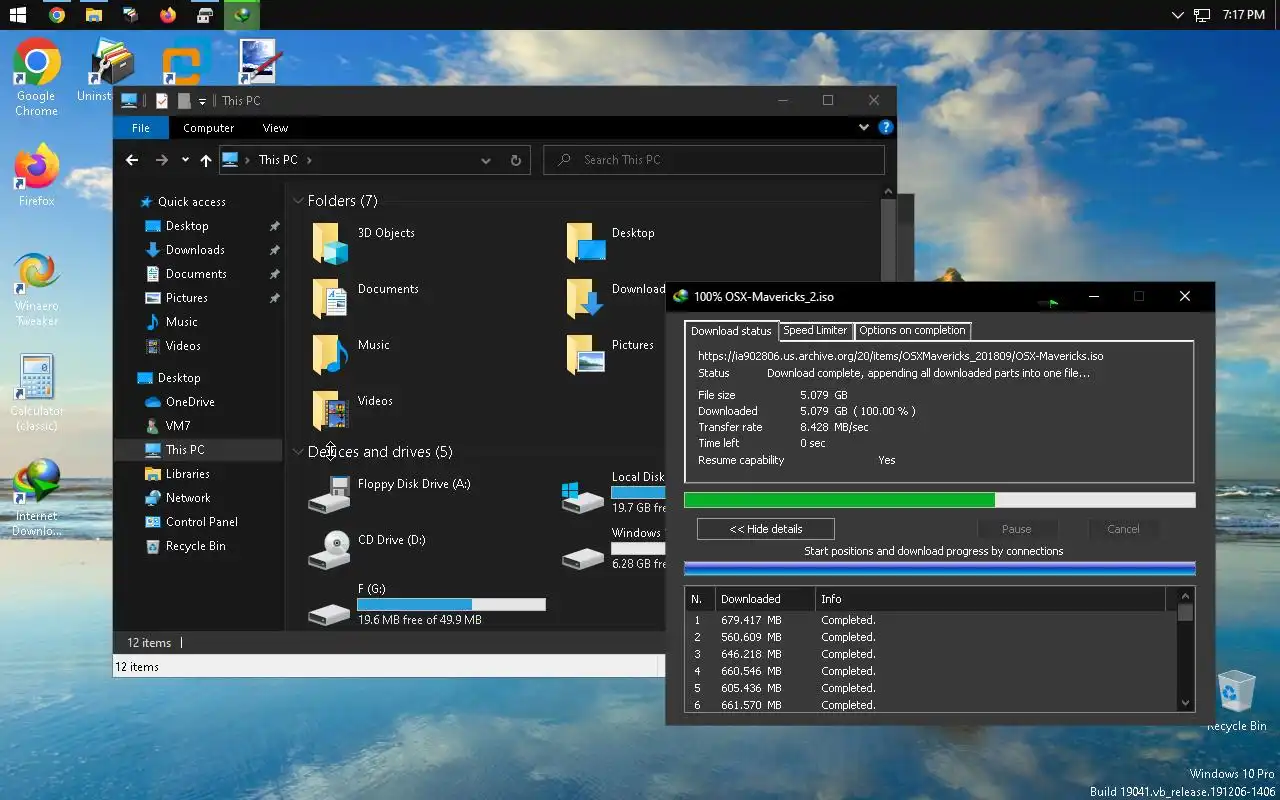Click the active IDM taskbar icon

(x=241, y=15)
